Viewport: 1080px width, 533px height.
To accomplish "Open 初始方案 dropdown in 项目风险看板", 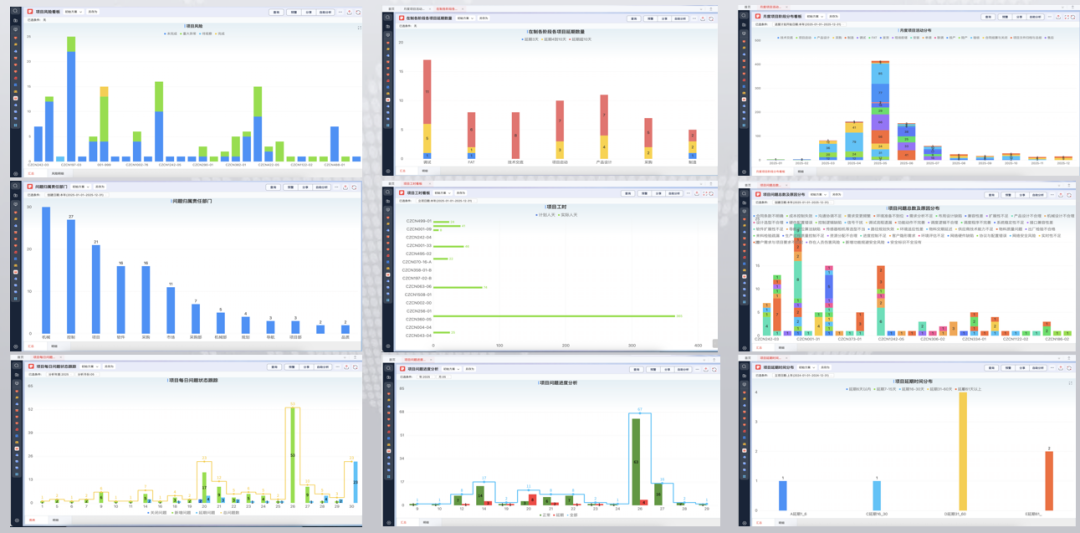I will [73, 12].
